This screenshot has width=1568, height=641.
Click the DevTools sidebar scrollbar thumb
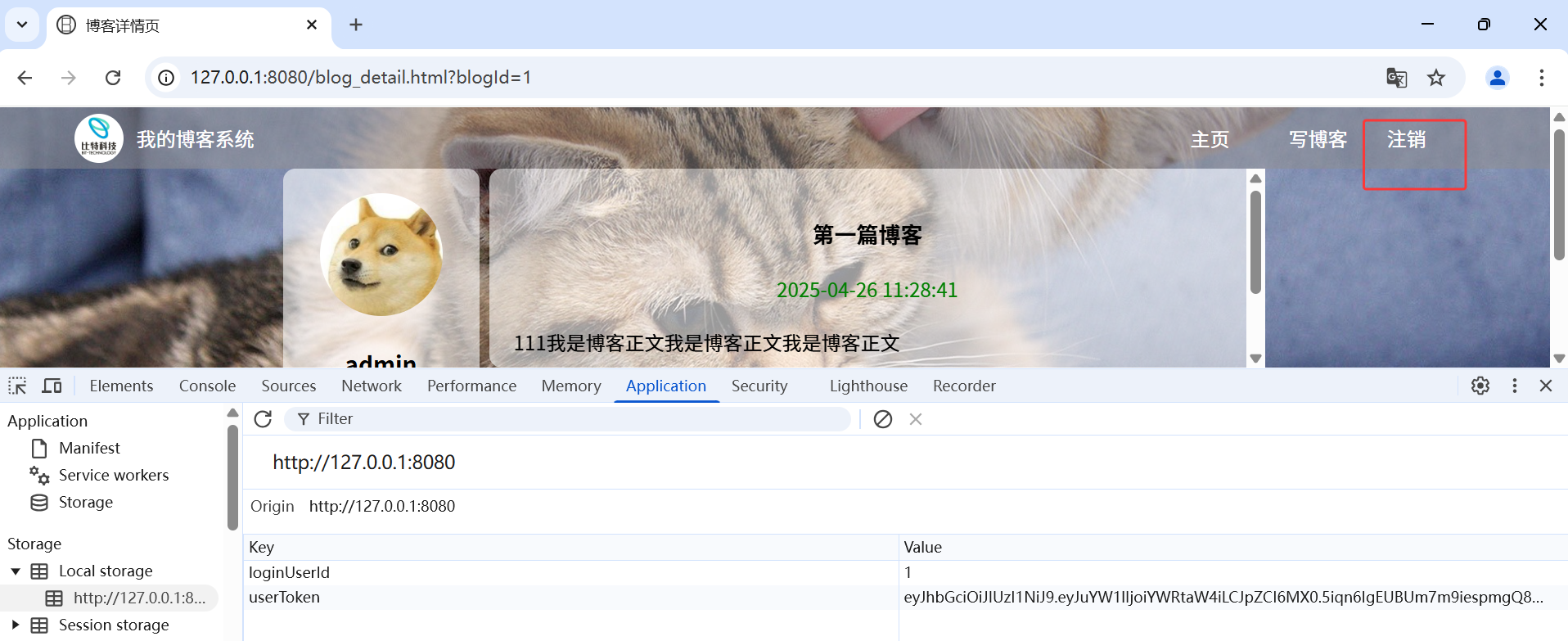(x=232, y=477)
